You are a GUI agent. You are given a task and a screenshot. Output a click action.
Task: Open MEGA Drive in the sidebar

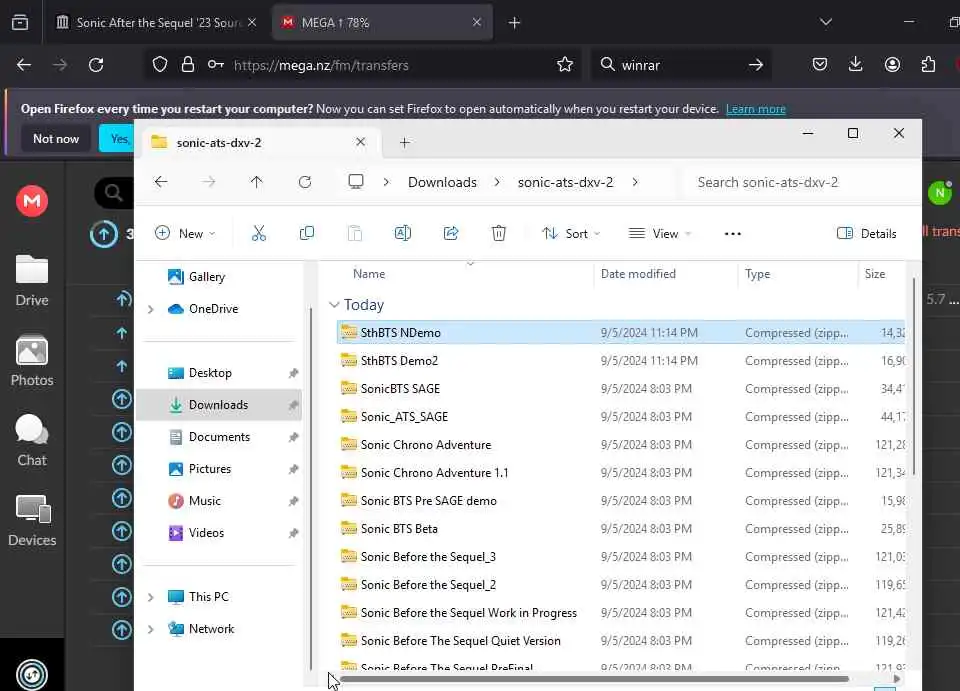tap(32, 281)
